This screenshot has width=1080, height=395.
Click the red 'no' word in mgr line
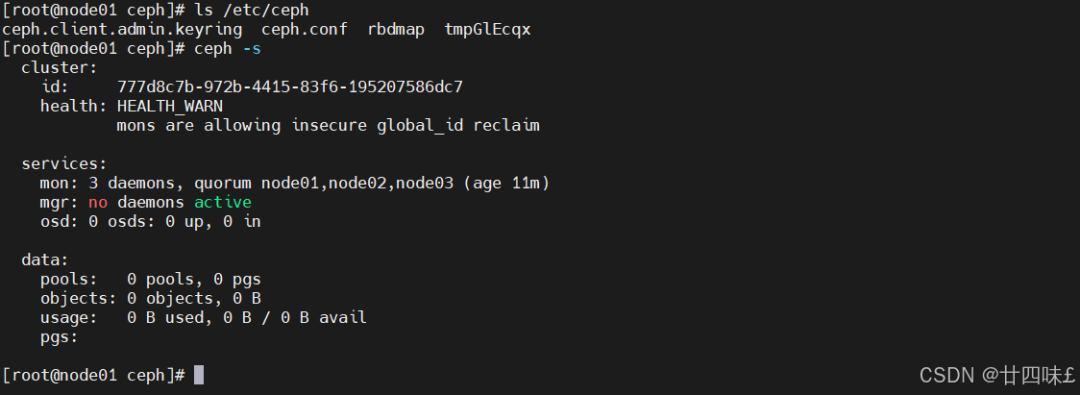(98, 203)
